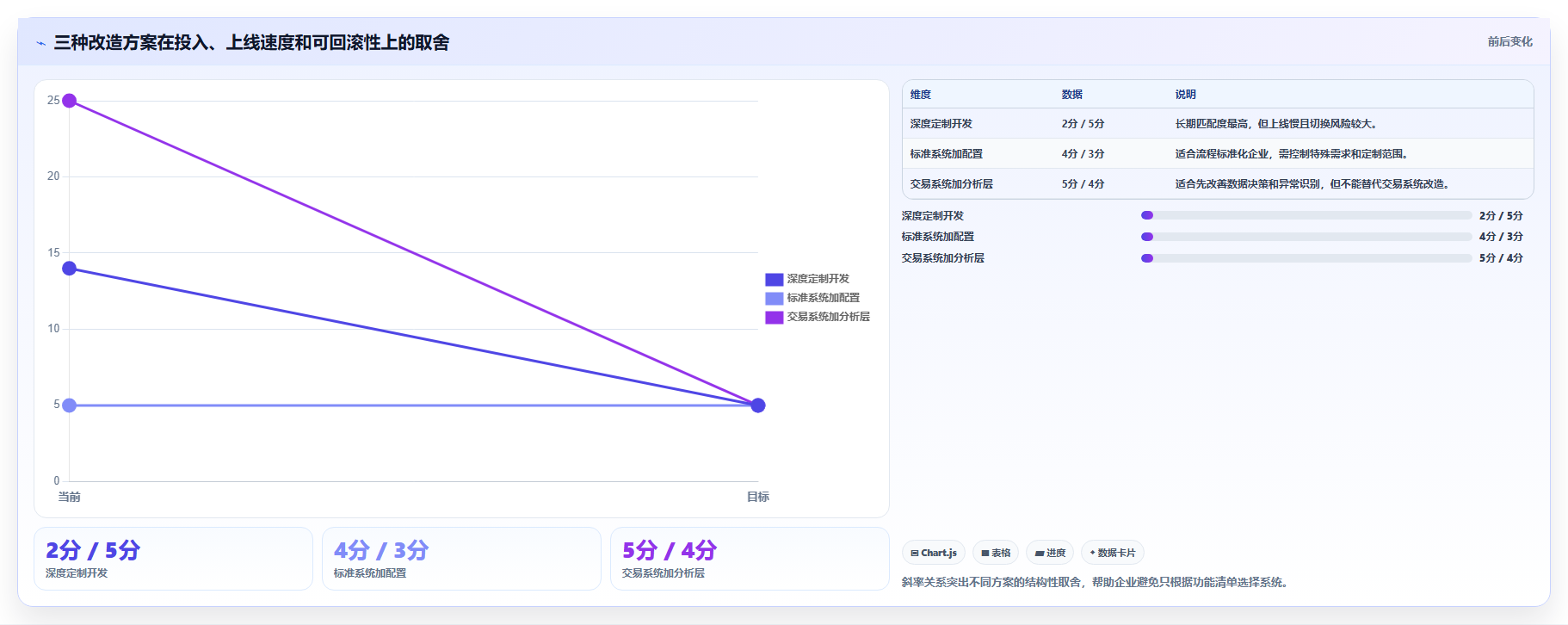The width and height of the screenshot is (1568, 625).
Task: Open the 4分 / 3分 标准系统加配置 card
Action: [x=461, y=559]
